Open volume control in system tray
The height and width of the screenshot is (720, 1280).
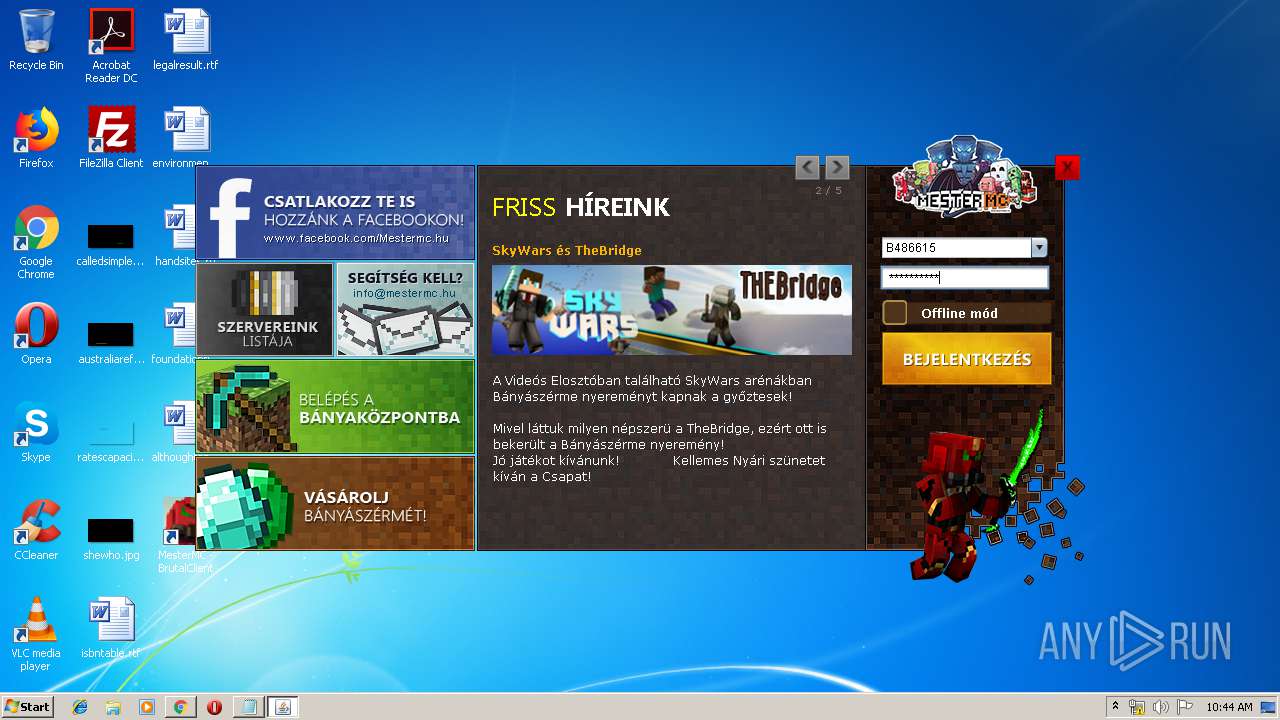click(1161, 707)
